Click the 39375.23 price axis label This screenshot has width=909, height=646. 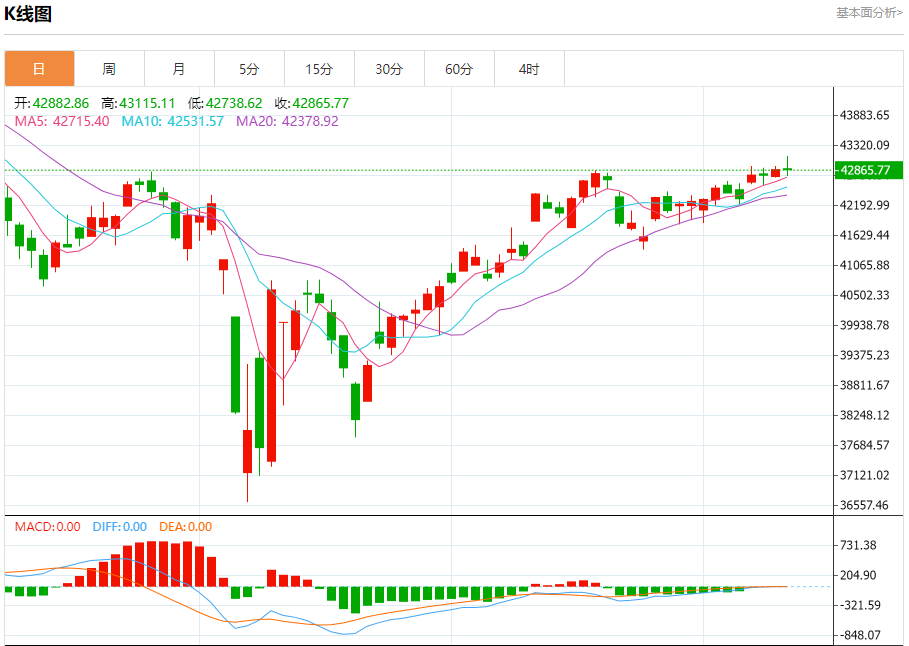click(864, 355)
